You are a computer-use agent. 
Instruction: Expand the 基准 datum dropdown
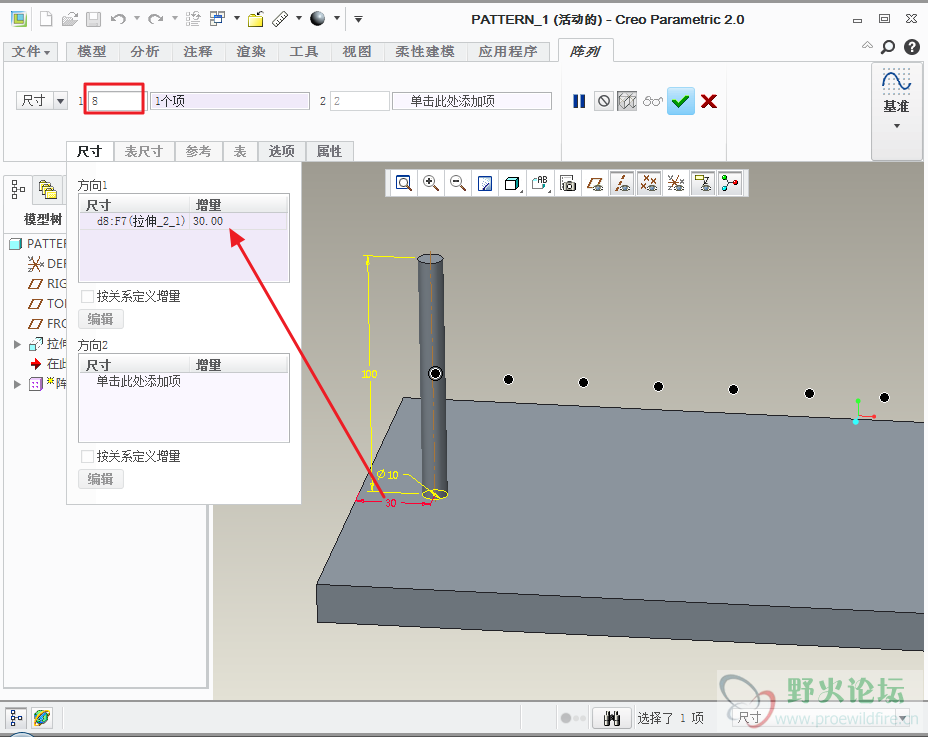pyautogui.click(x=896, y=125)
